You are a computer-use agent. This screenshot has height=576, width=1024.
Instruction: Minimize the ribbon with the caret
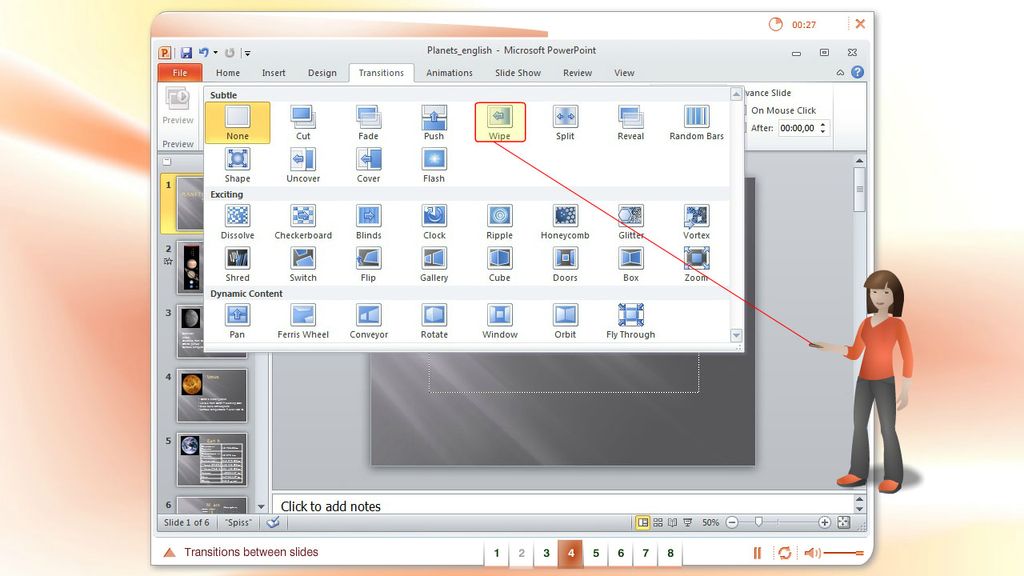(x=840, y=72)
